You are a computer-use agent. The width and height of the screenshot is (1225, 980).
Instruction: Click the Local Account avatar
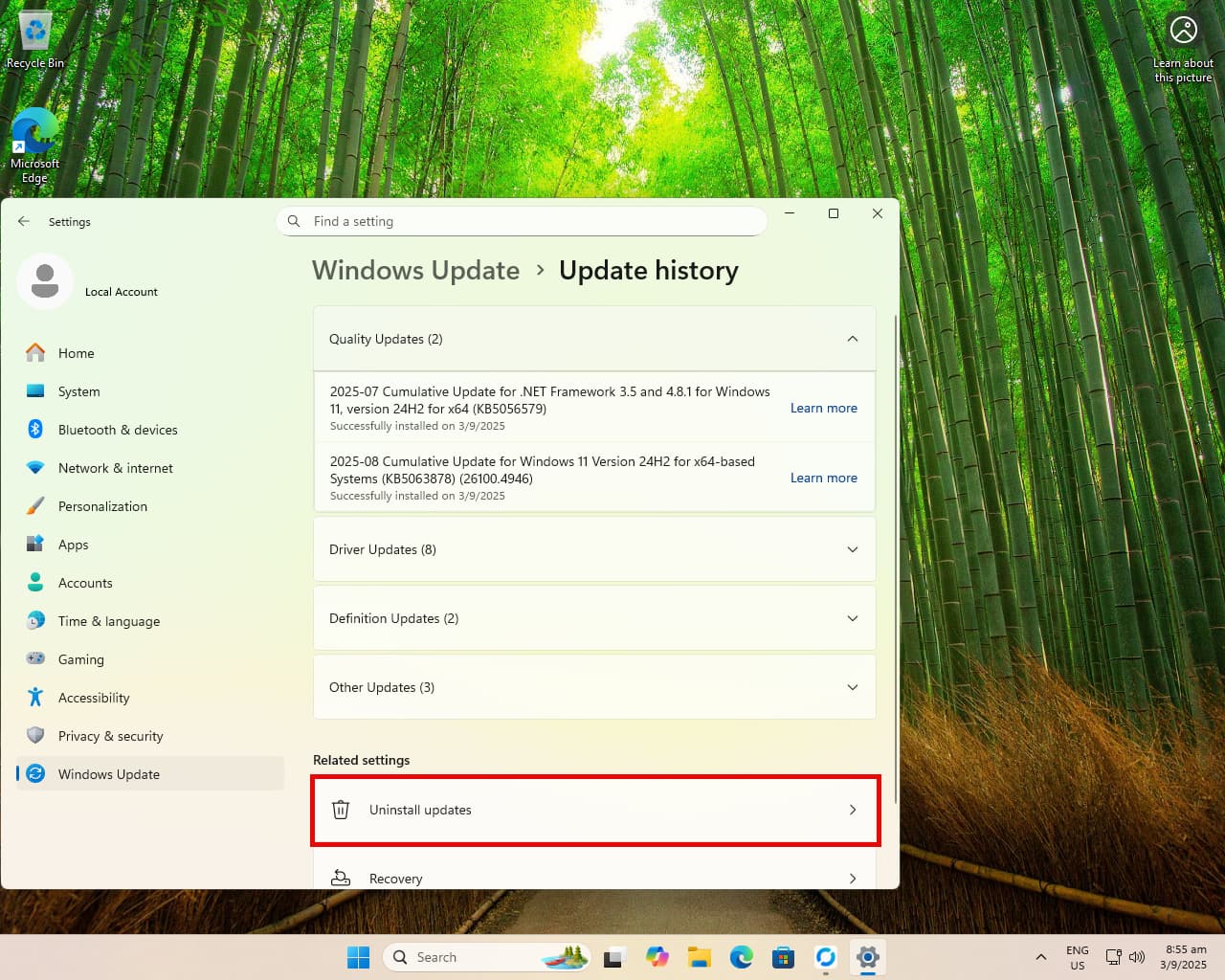click(44, 281)
